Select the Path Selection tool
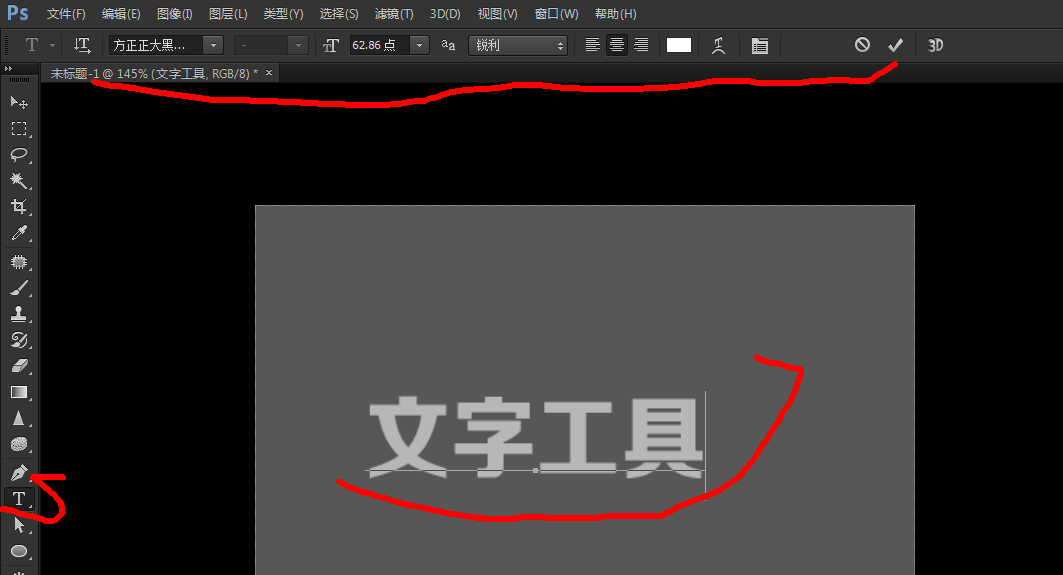 [19, 525]
